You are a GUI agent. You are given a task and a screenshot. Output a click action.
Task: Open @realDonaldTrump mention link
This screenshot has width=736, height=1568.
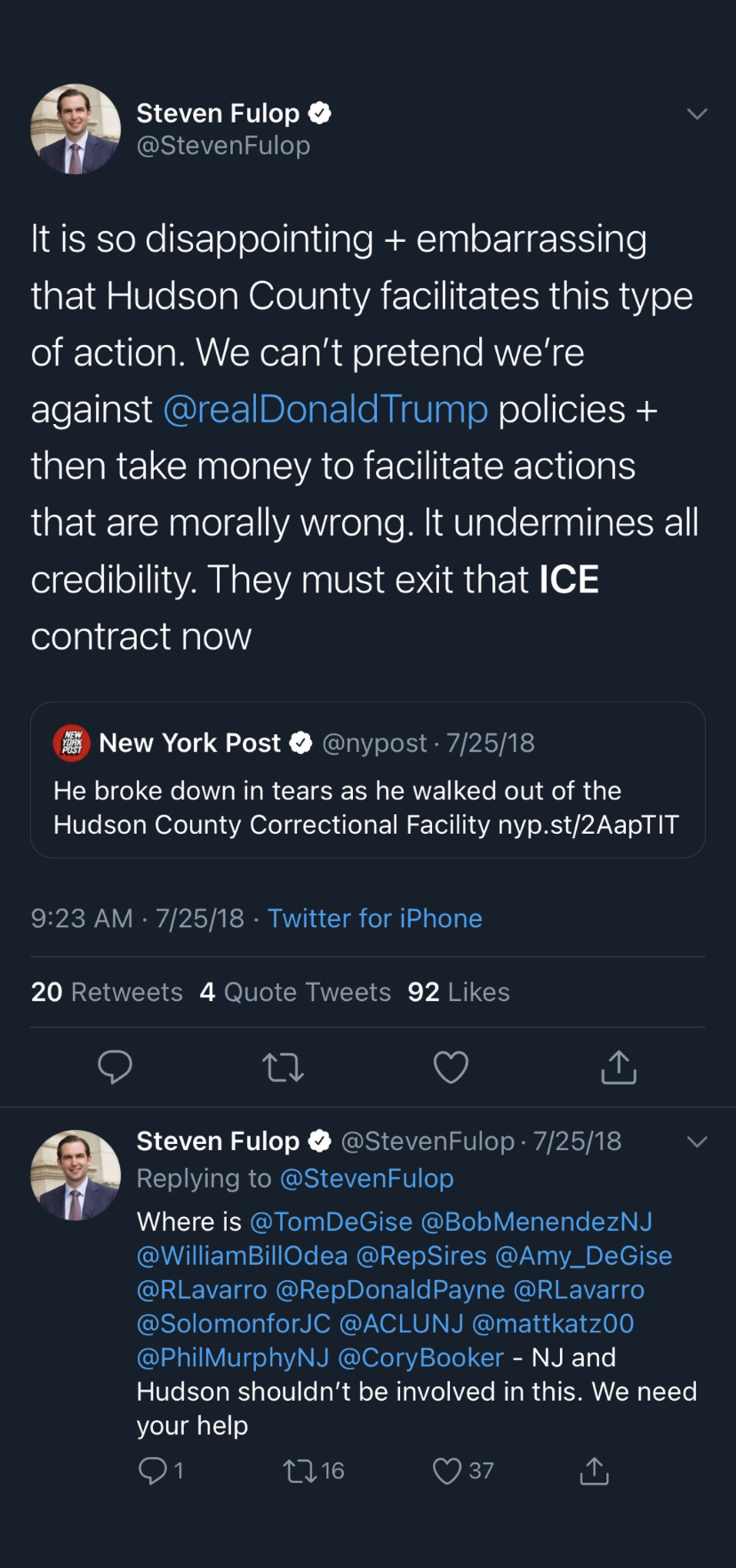325,410
